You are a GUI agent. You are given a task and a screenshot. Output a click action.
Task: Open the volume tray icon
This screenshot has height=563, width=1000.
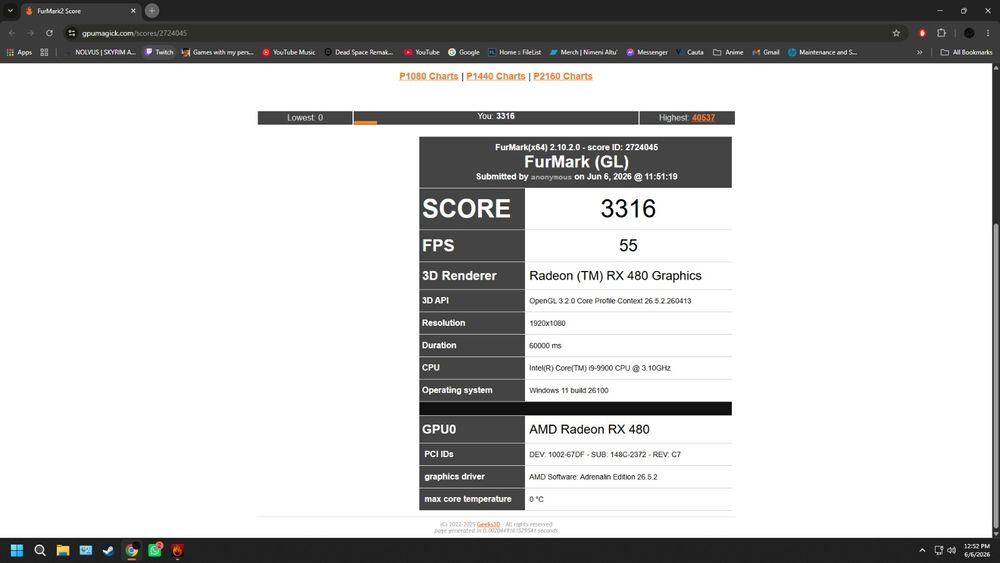pos(952,550)
